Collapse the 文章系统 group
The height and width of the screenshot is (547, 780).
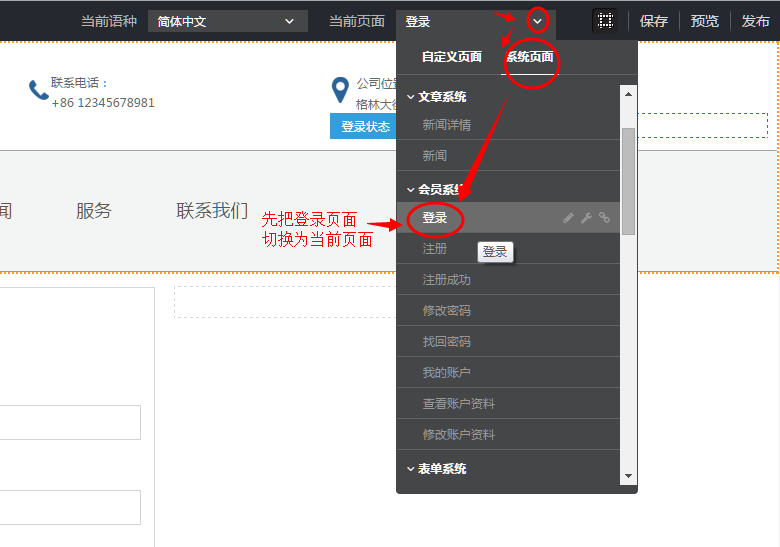410,97
